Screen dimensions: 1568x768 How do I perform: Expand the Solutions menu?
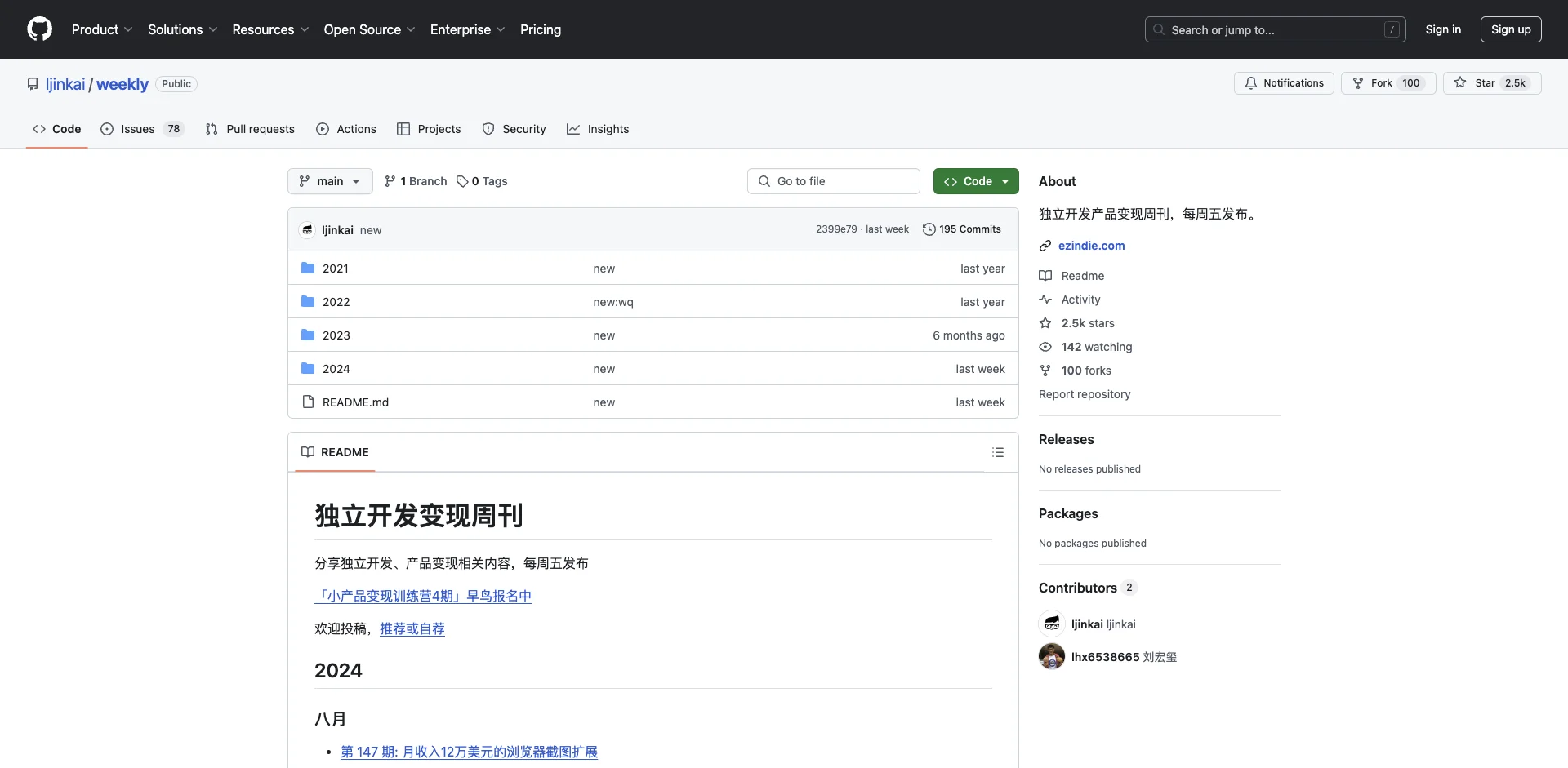tap(182, 29)
